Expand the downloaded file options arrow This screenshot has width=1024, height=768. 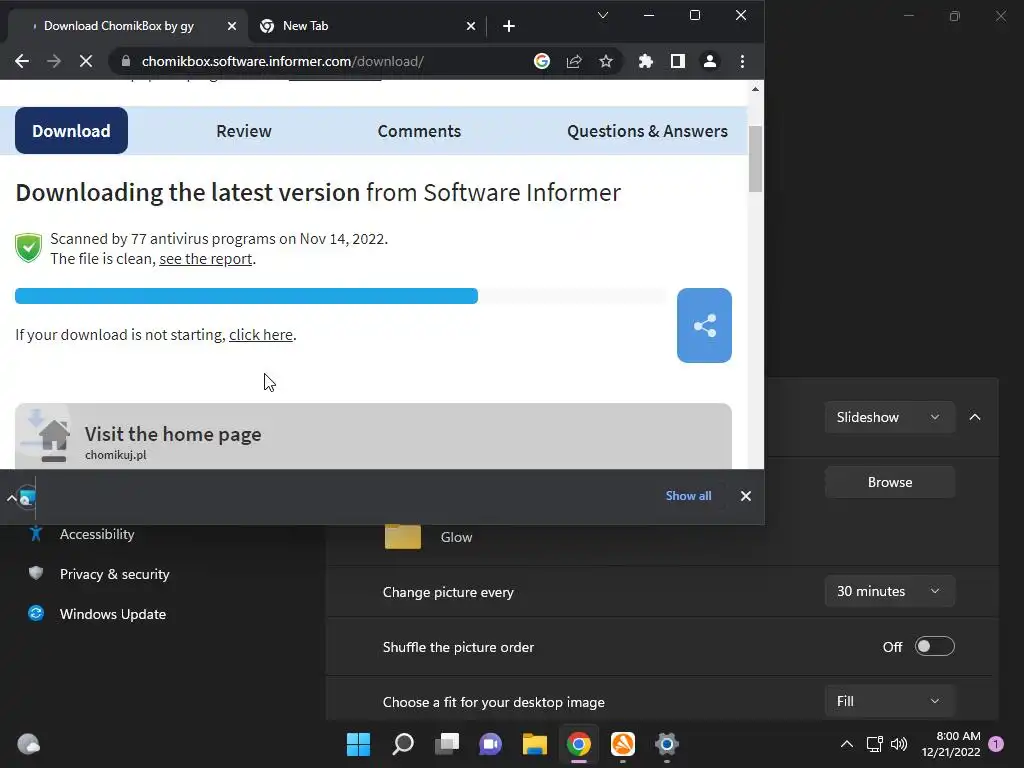tap(12, 498)
